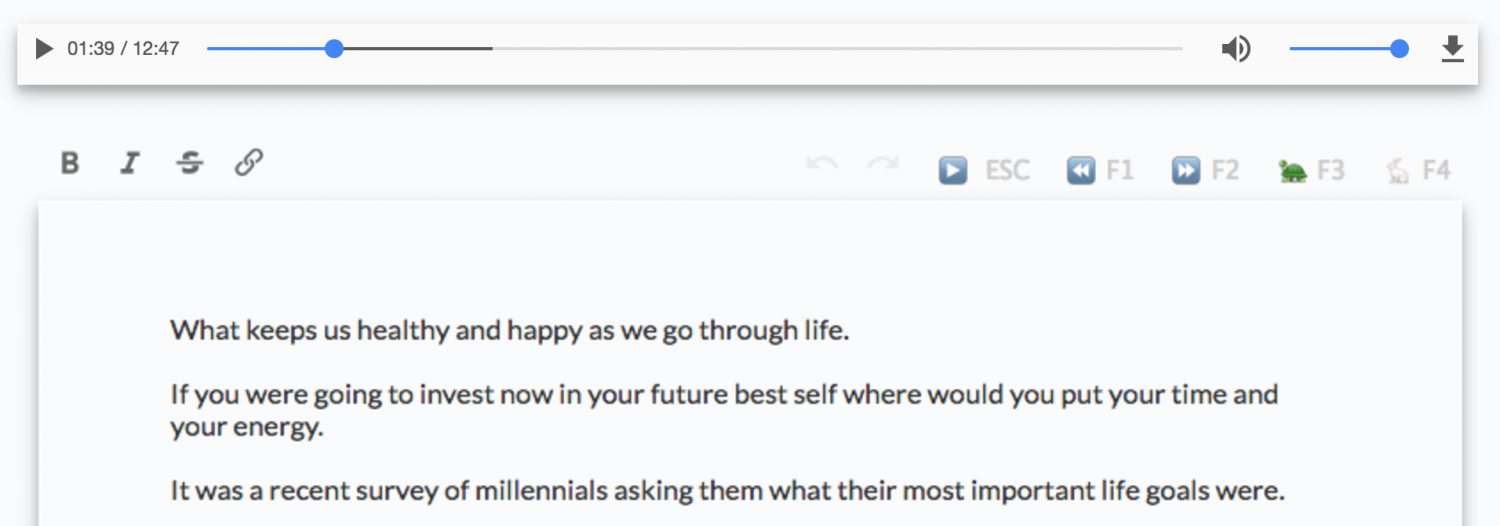Screen dimensions: 1500x526
Task: Rewind audio with F1 button
Action: click(x=1081, y=171)
